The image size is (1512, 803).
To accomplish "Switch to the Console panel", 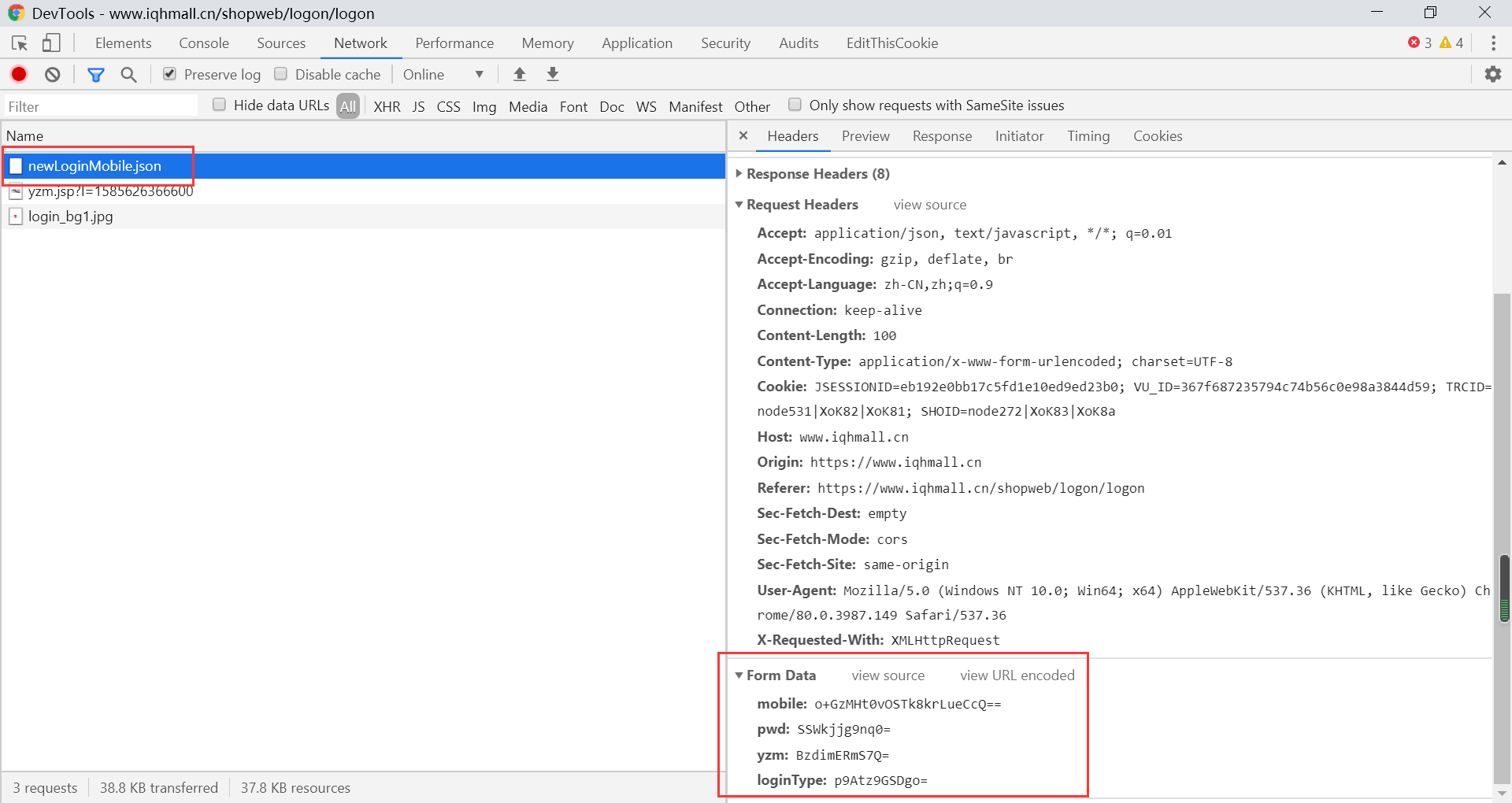I will click(x=204, y=43).
